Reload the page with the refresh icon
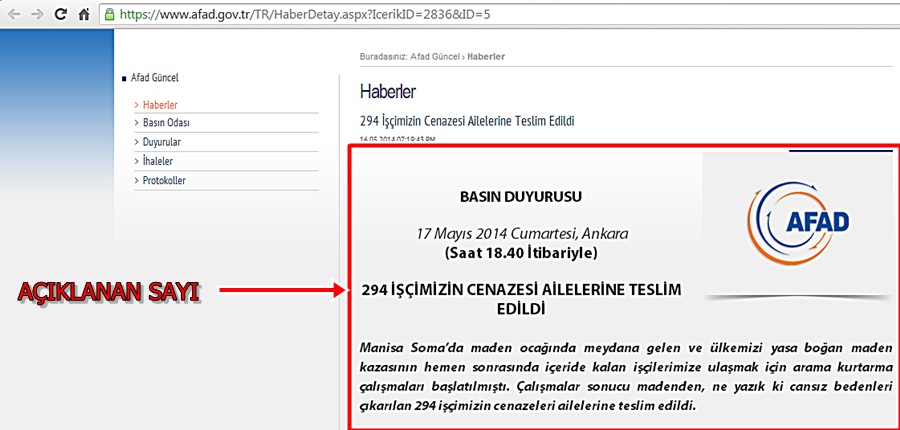The height and width of the screenshot is (430, 900). click(x=61, y=15)
